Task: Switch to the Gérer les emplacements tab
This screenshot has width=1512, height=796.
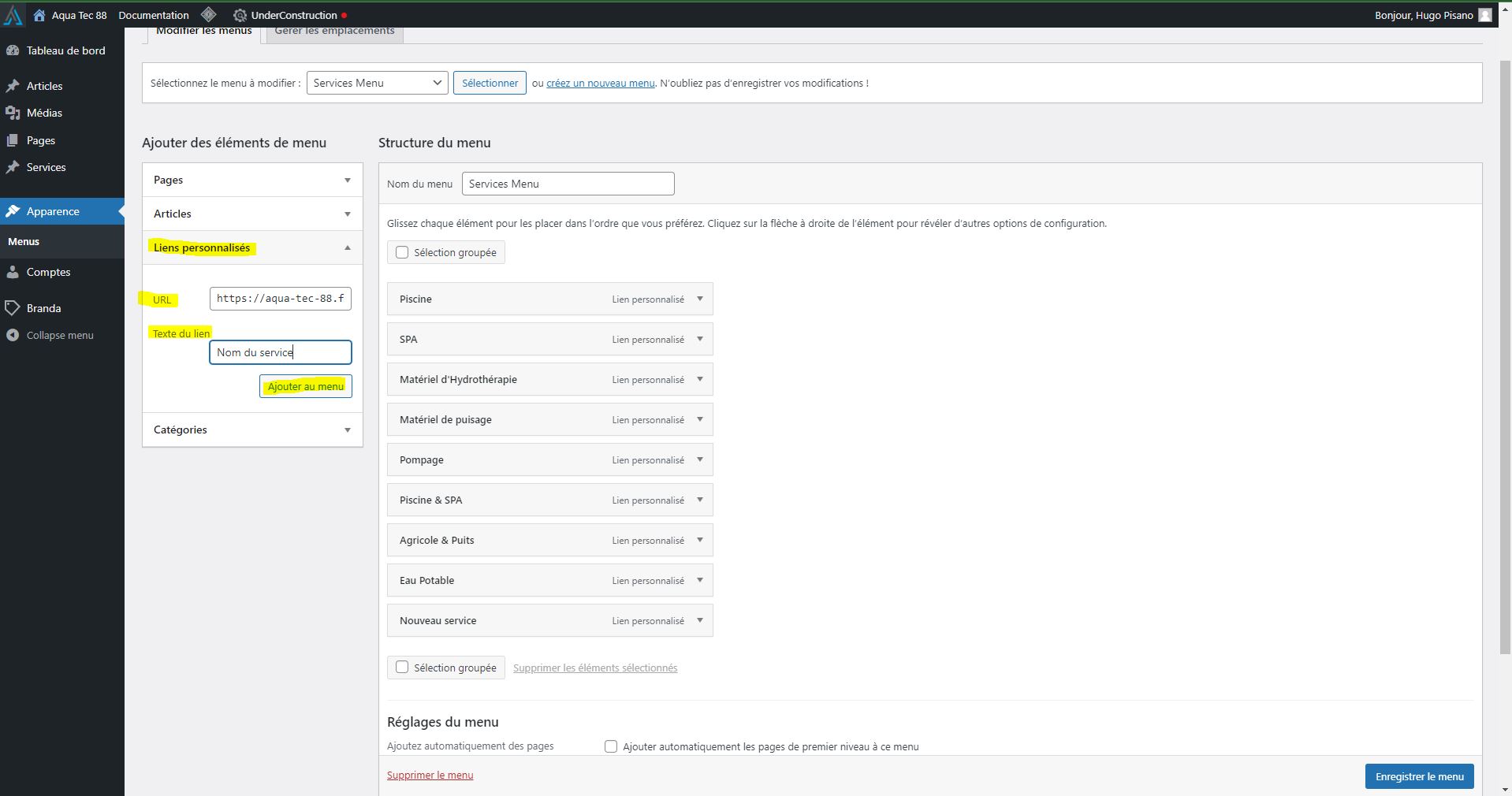Action: coord(334,32)
